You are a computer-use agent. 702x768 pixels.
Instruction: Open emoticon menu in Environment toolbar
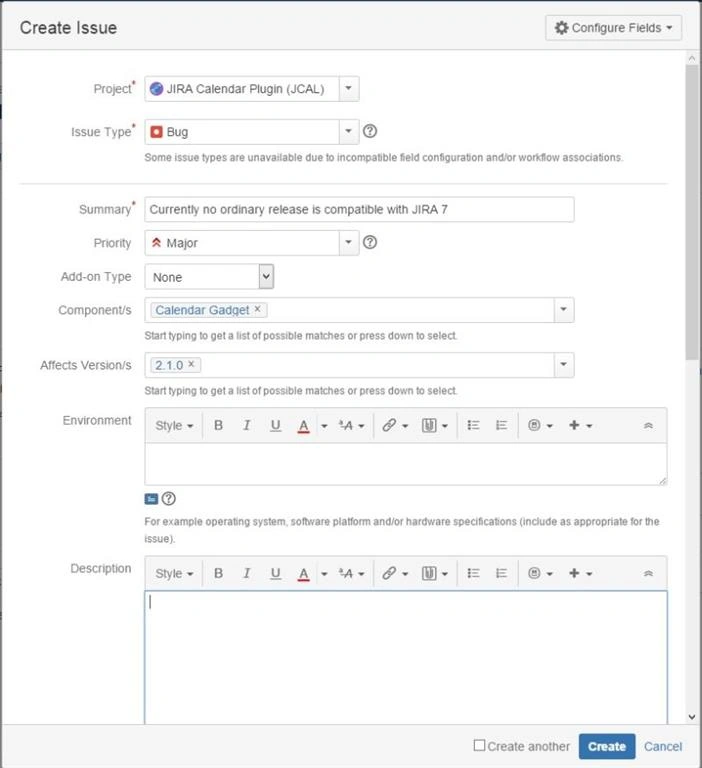click(540, 425)
